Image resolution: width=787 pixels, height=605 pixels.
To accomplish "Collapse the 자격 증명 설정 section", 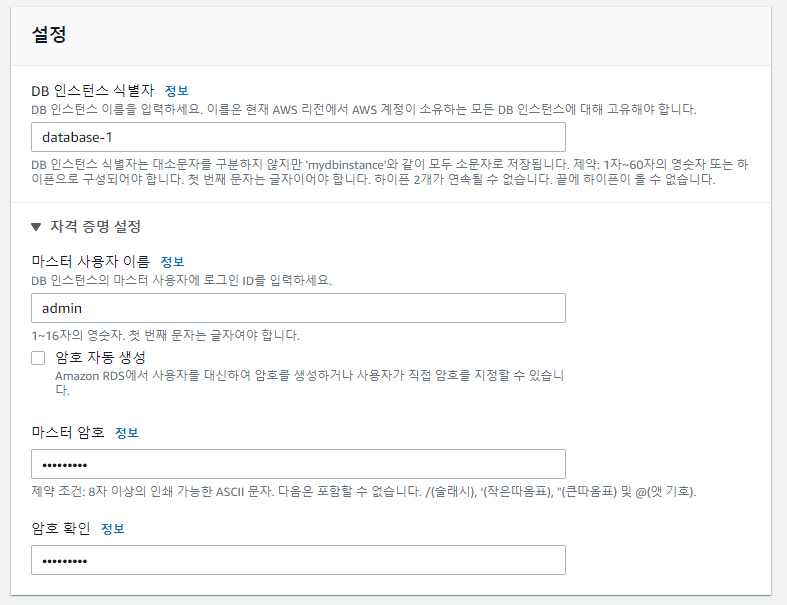I will (x=36, y=227).
